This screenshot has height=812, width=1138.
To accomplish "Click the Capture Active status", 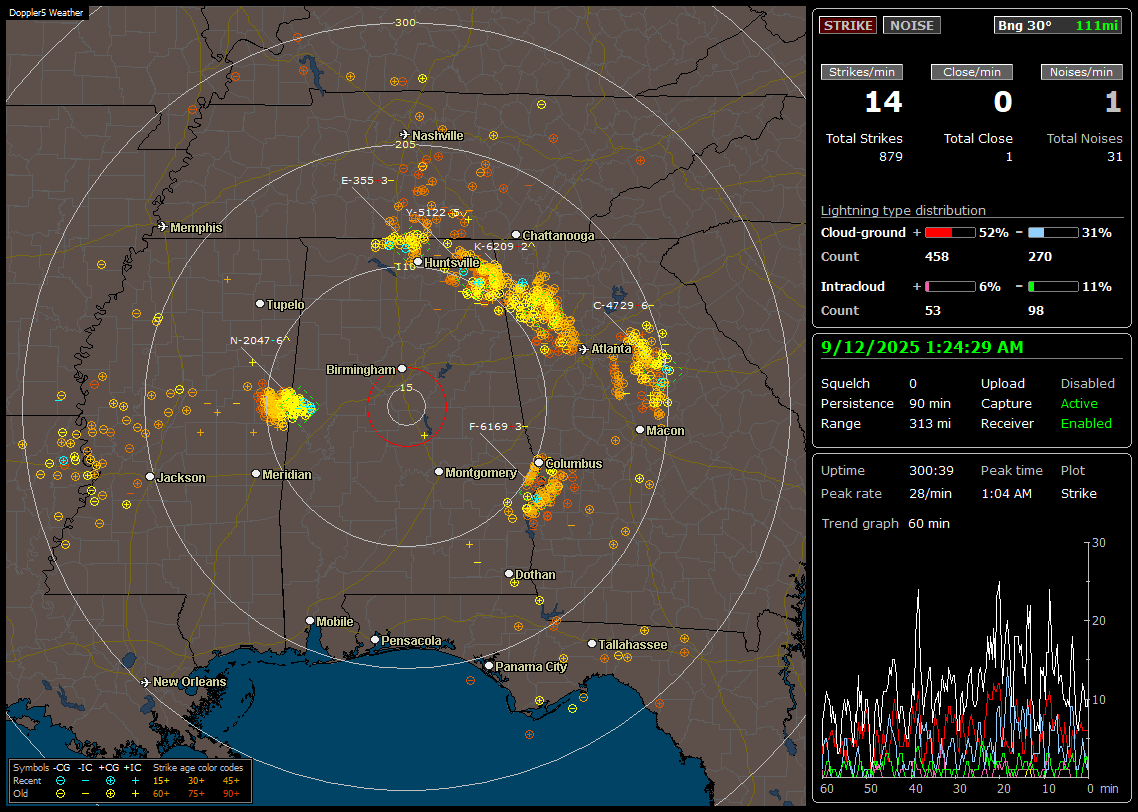I will pos(1079,403).
